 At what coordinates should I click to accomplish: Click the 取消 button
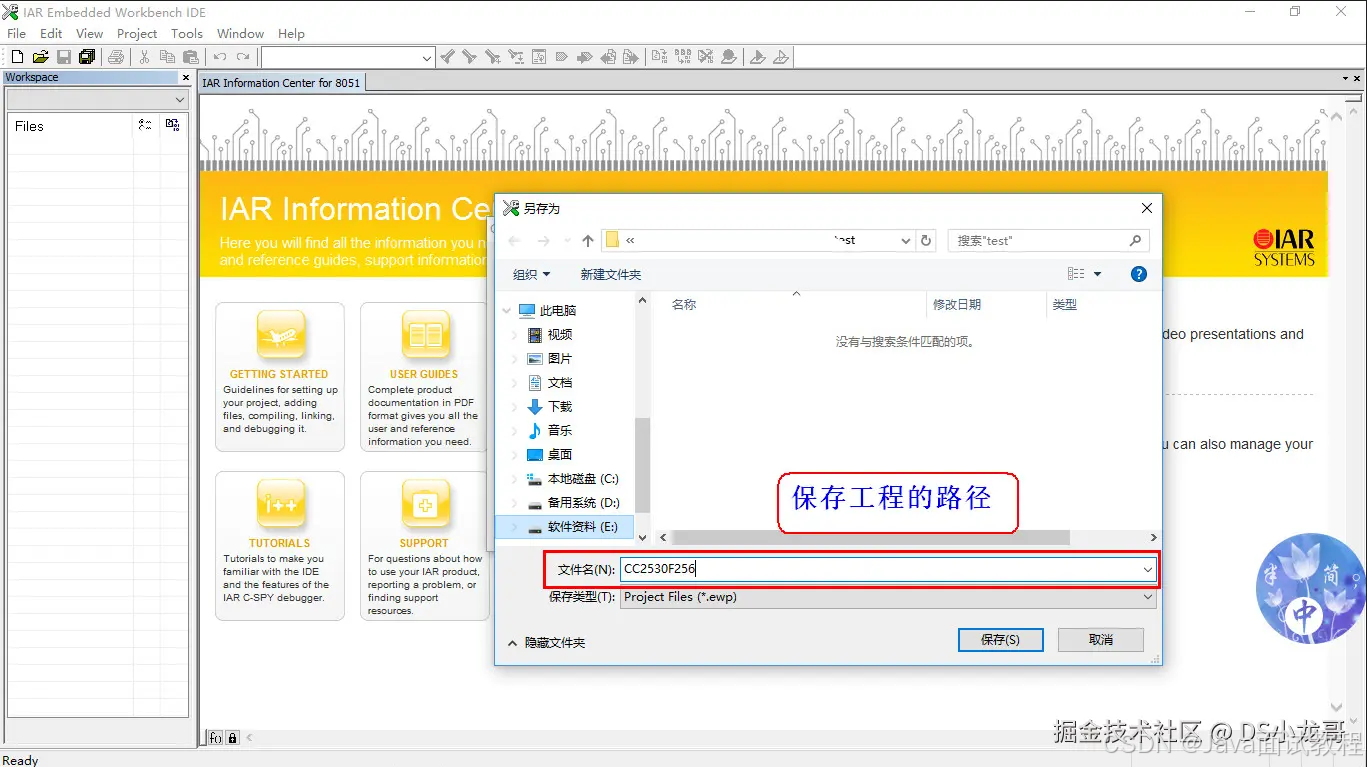(x=1101, y=640)
